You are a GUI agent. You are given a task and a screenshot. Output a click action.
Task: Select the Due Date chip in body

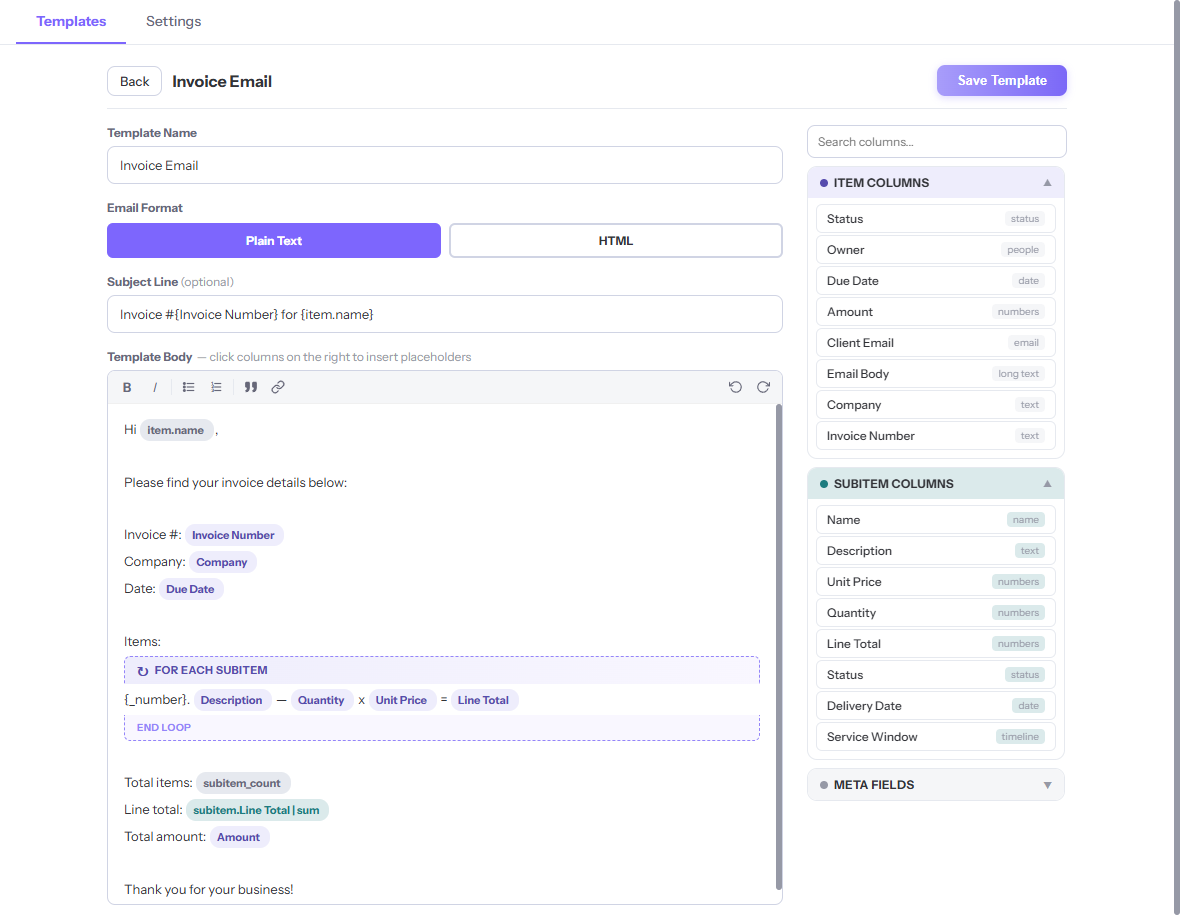tap(190, 589)
